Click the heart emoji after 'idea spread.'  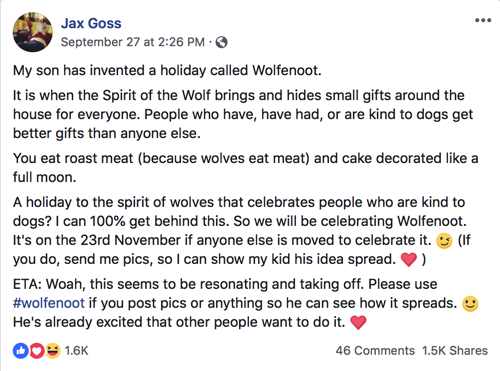point(409,260)
